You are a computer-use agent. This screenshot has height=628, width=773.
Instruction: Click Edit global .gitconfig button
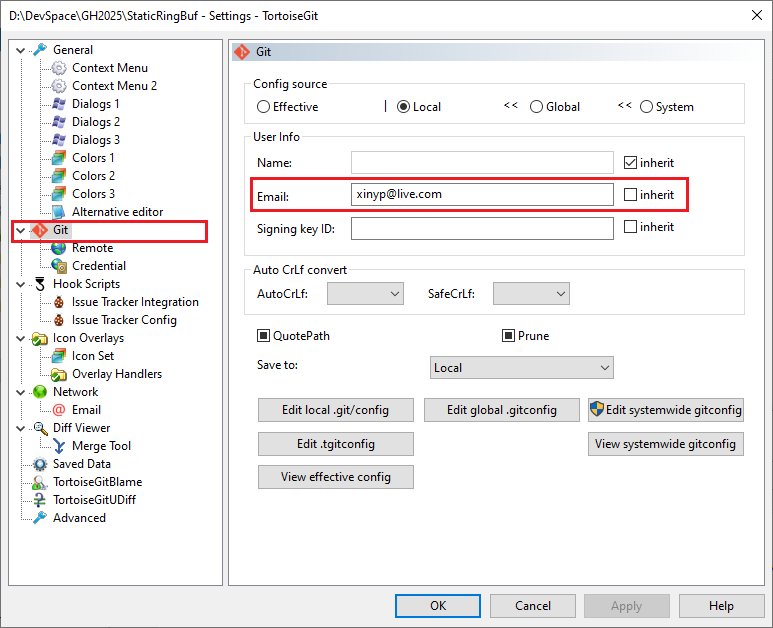(502, 410)
